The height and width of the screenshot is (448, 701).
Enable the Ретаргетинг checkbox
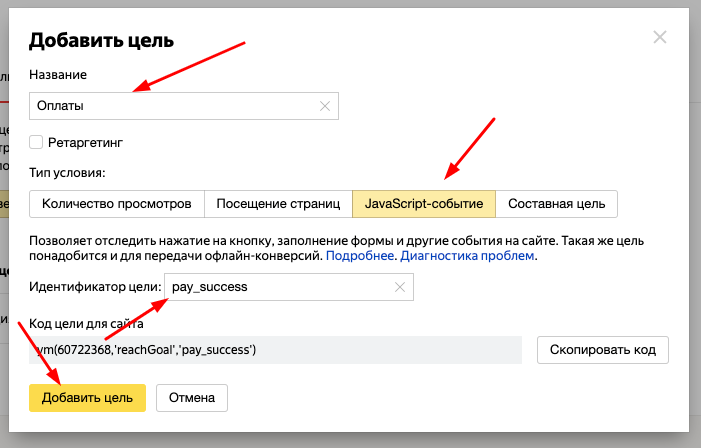[x=36, y=142]
